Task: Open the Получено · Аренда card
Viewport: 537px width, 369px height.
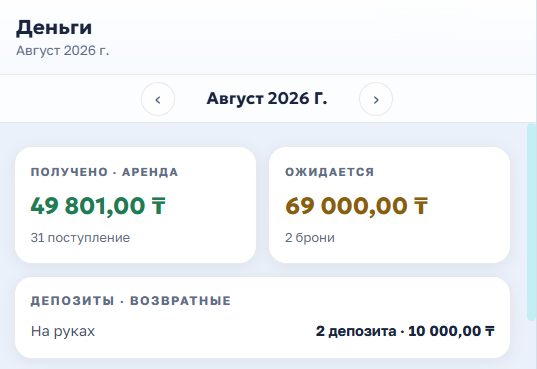Action: (136, 205)
